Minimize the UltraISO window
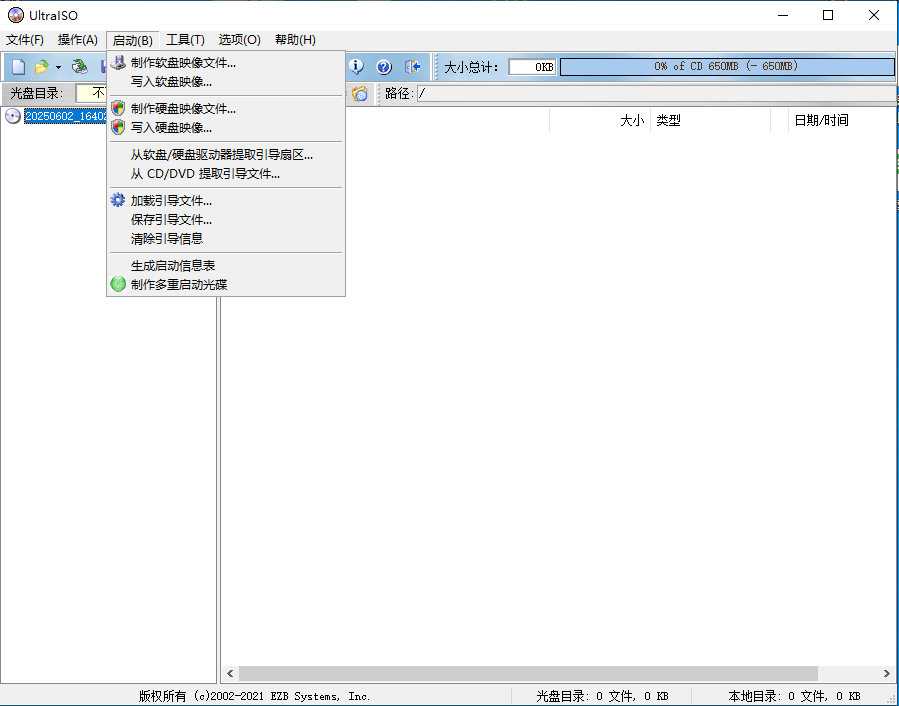This screenshot has height=706, width=899. [783, 15]
